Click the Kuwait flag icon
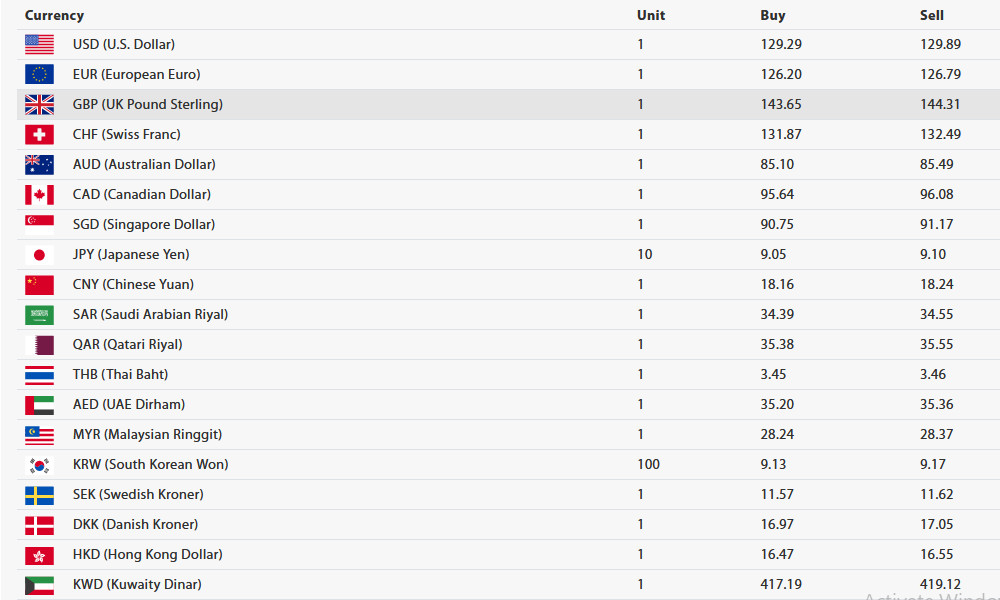 (39, 585)
